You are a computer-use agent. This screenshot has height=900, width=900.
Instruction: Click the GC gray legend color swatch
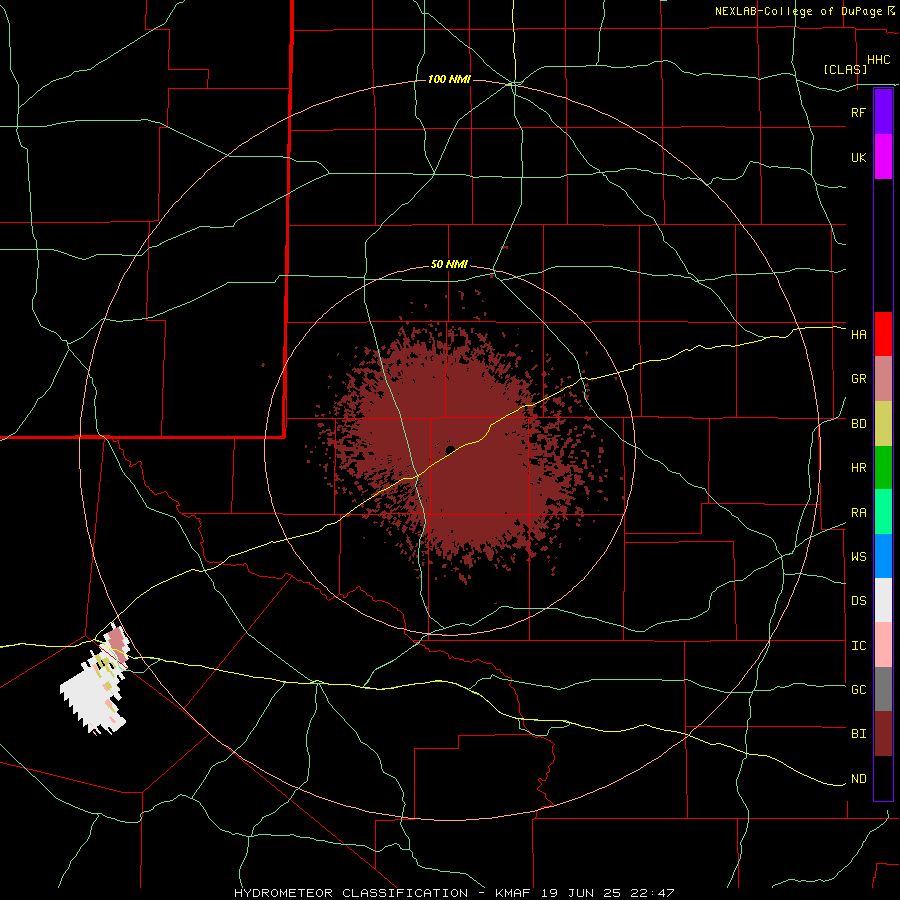tap(883, 689)
